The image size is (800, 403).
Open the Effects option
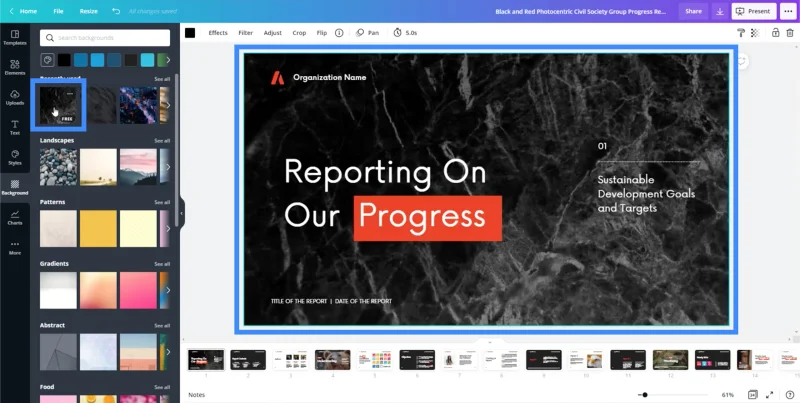(218, 33)
